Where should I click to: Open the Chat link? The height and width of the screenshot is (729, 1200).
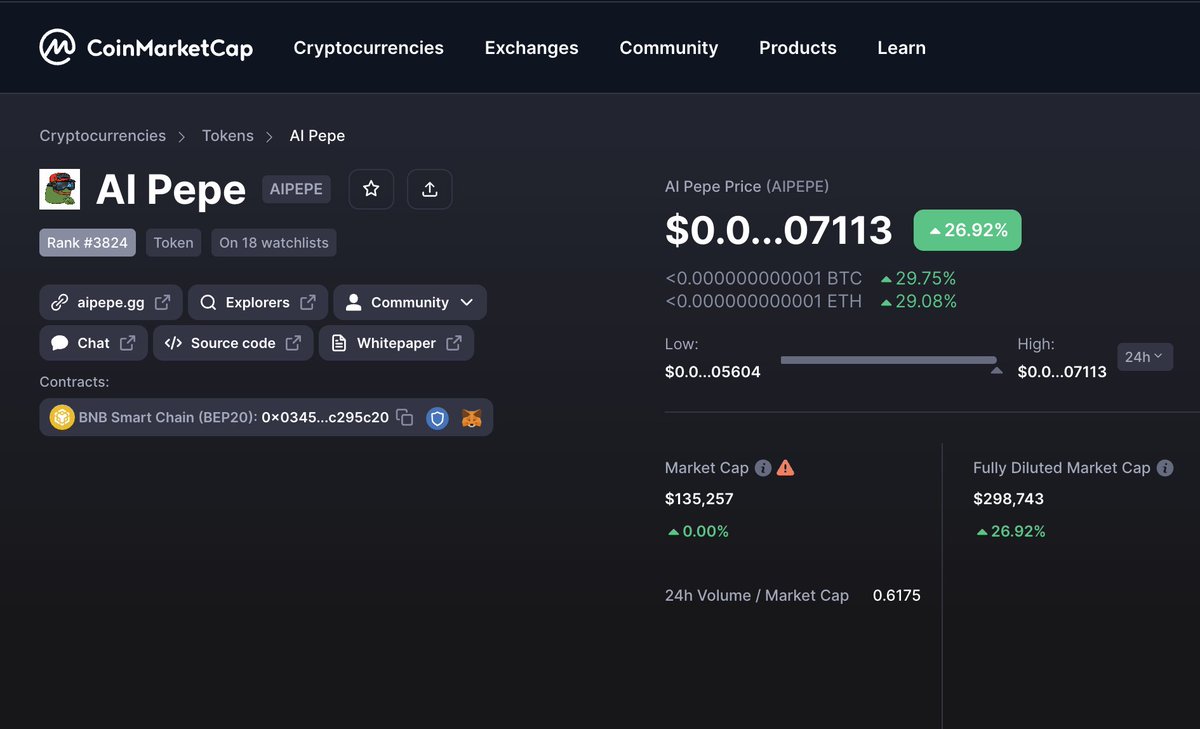[x=93, y=343]
